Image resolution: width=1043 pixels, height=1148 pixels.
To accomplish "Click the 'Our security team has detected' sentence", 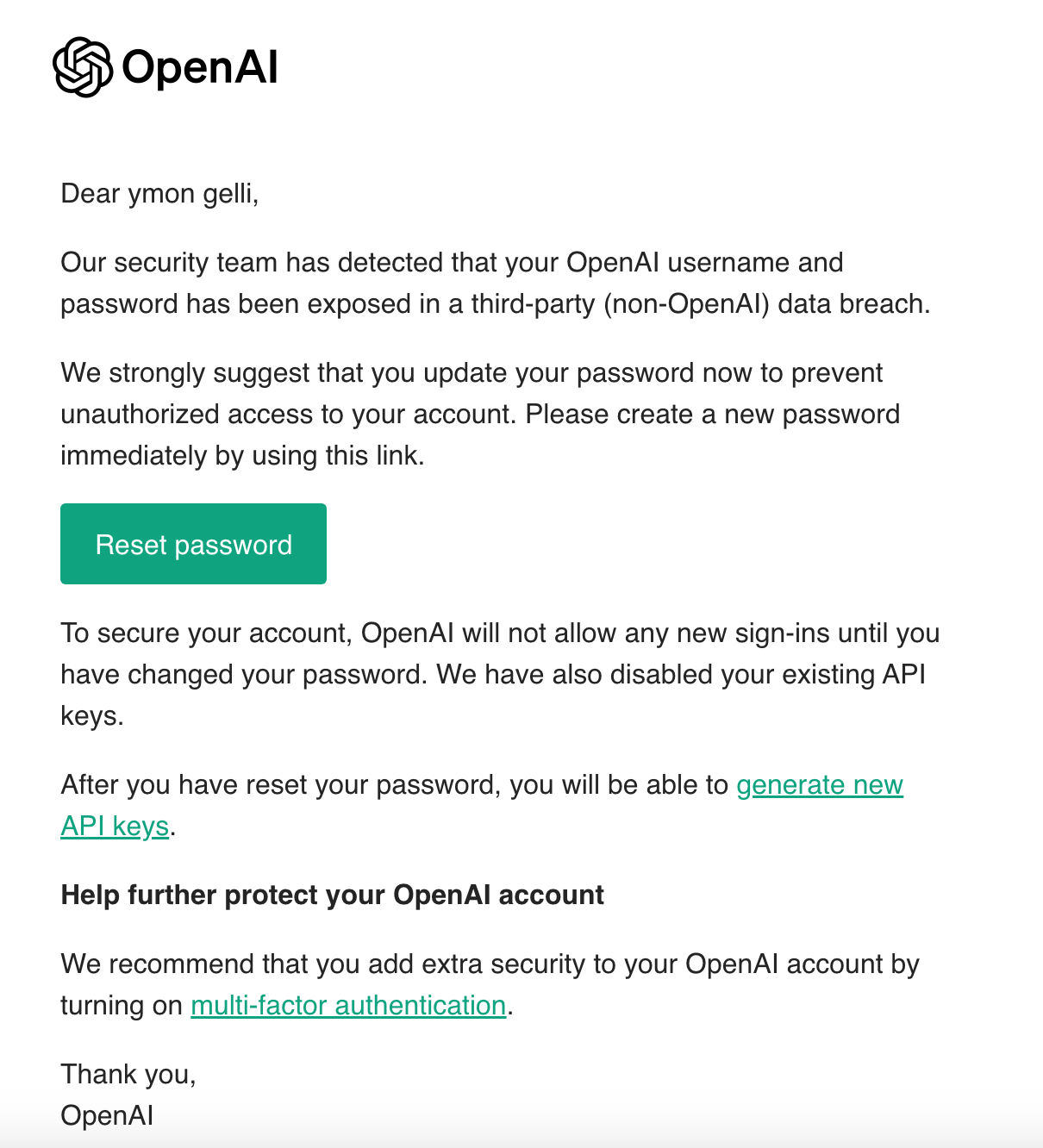I will (452, 263).
